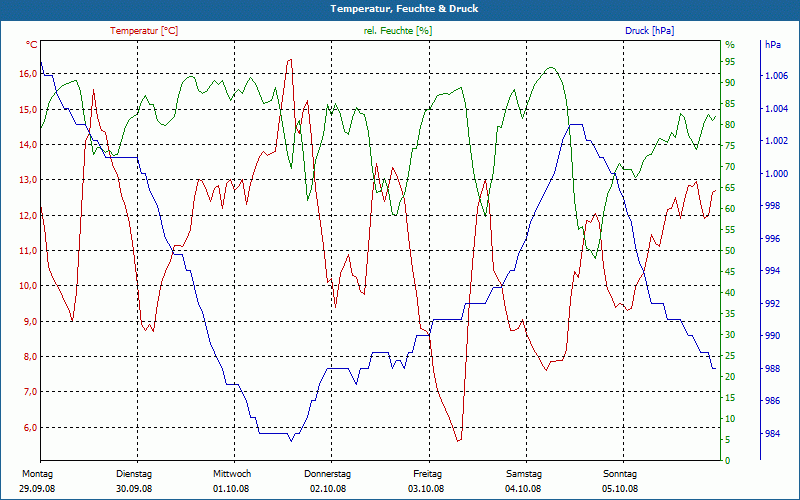Image resolution: width=800 pixels, height=500 pixels.
Task: Click humidity axis value '80'
Action: click(x=731, y=125)
